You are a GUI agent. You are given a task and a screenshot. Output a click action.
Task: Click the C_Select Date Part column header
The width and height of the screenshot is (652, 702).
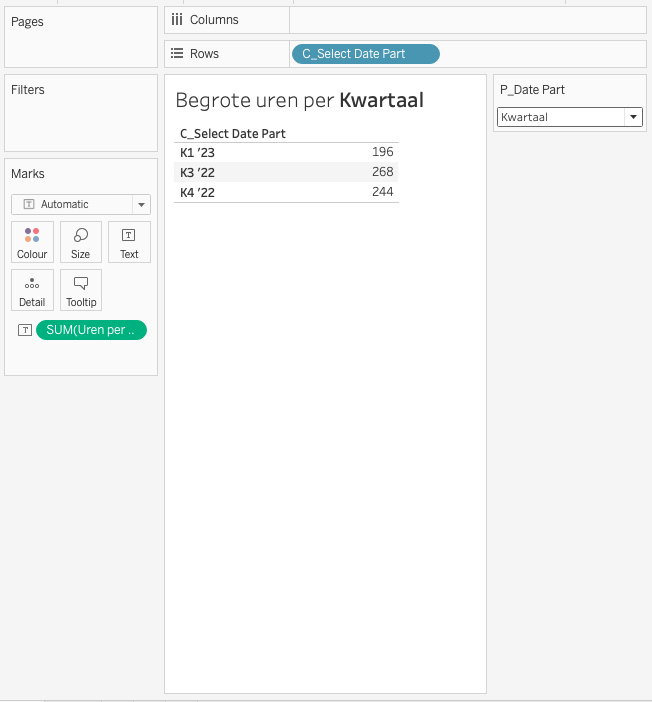click(234, 133)
